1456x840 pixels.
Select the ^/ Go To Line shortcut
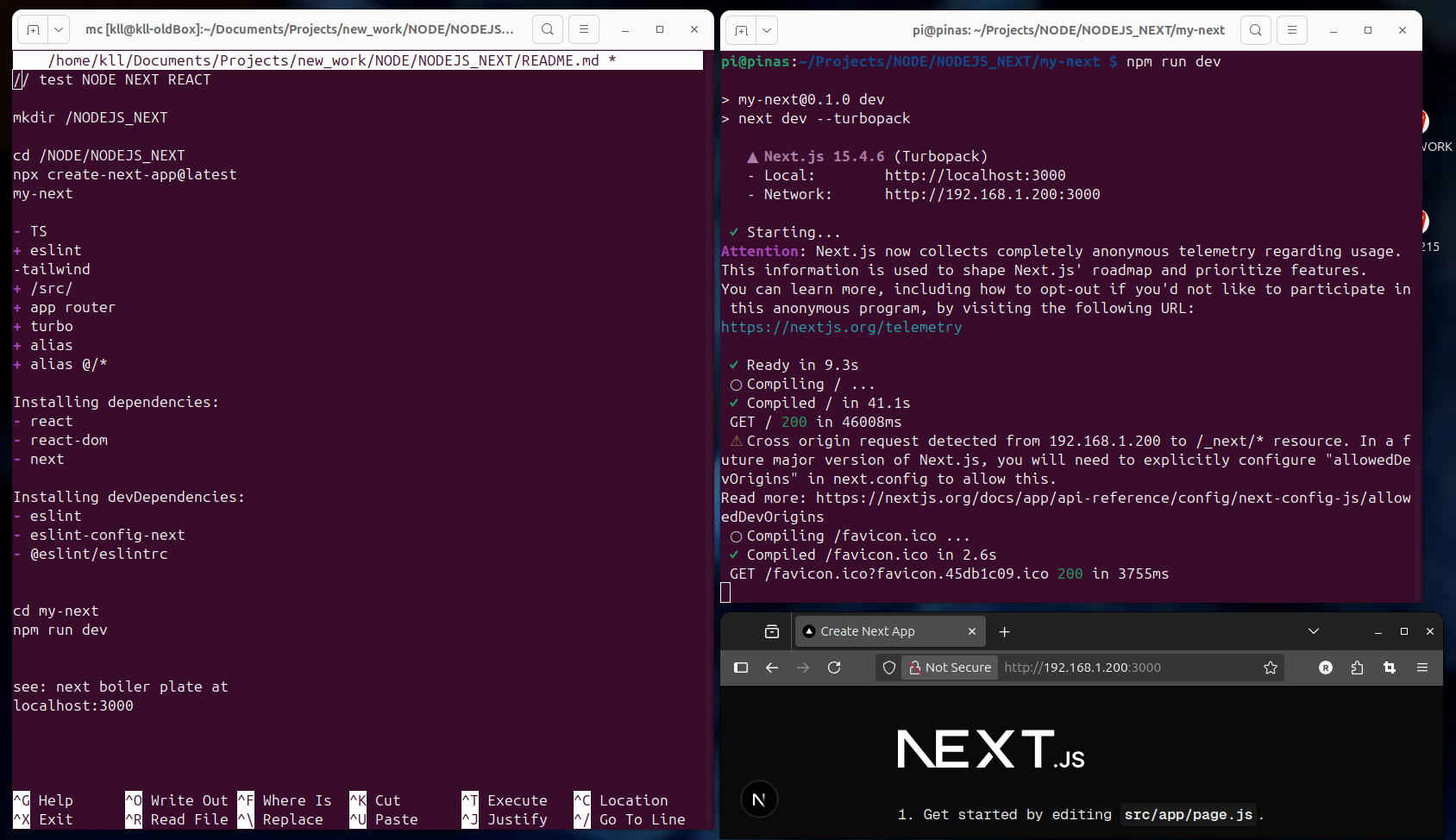(x=630, y=819)
